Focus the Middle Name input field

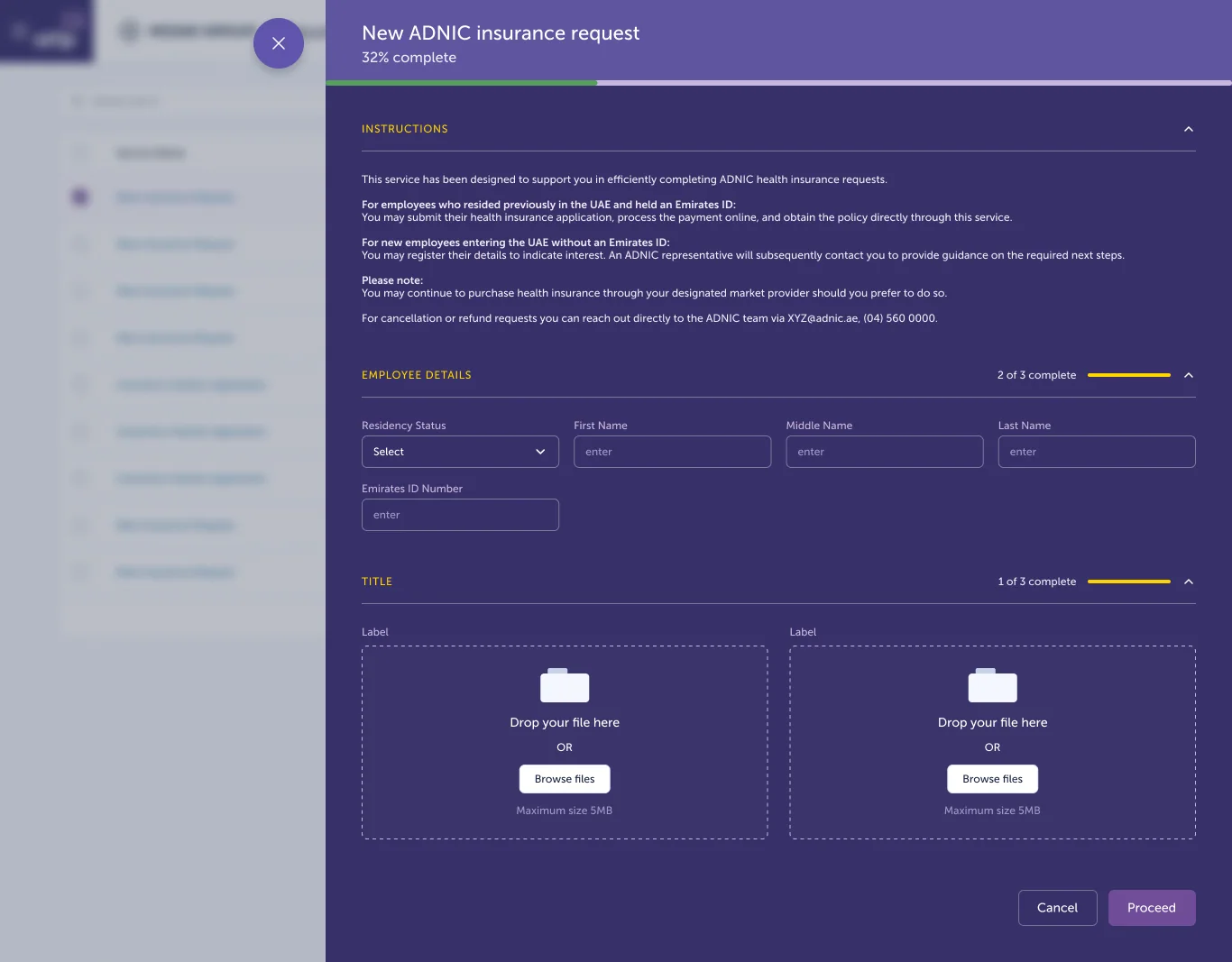pos(885,452)
